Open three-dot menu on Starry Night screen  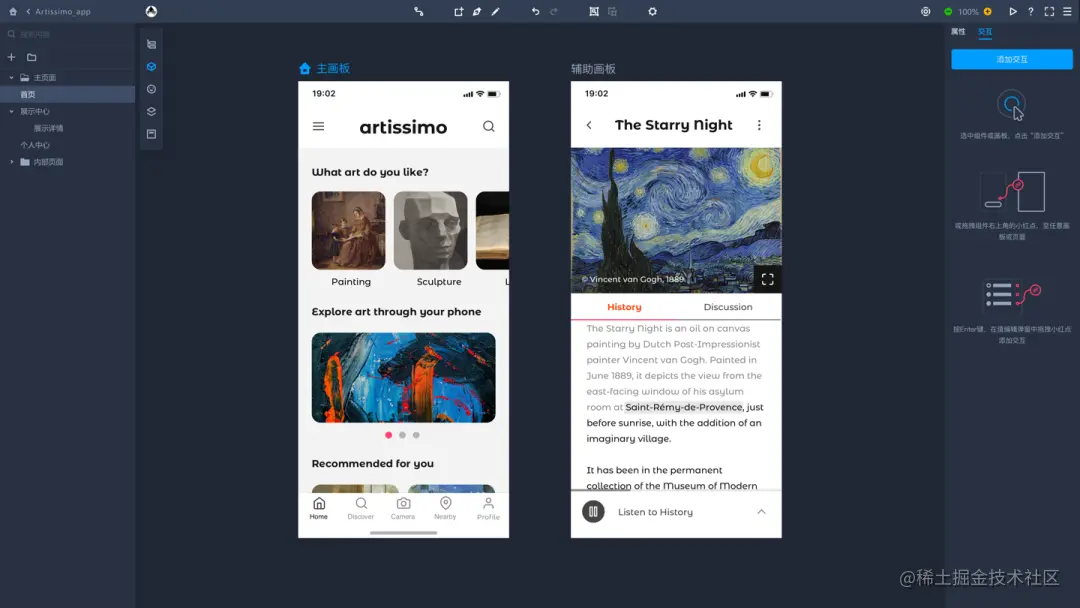[x=759, y=125]
